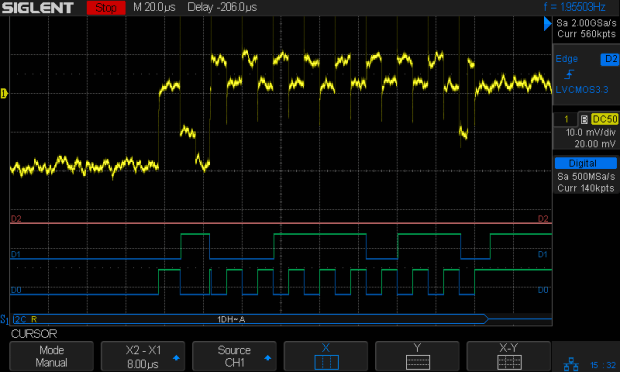The height and width of the screenshot is (372, 620).
Task: Click the CURSOR menu title
Action: 34,334
